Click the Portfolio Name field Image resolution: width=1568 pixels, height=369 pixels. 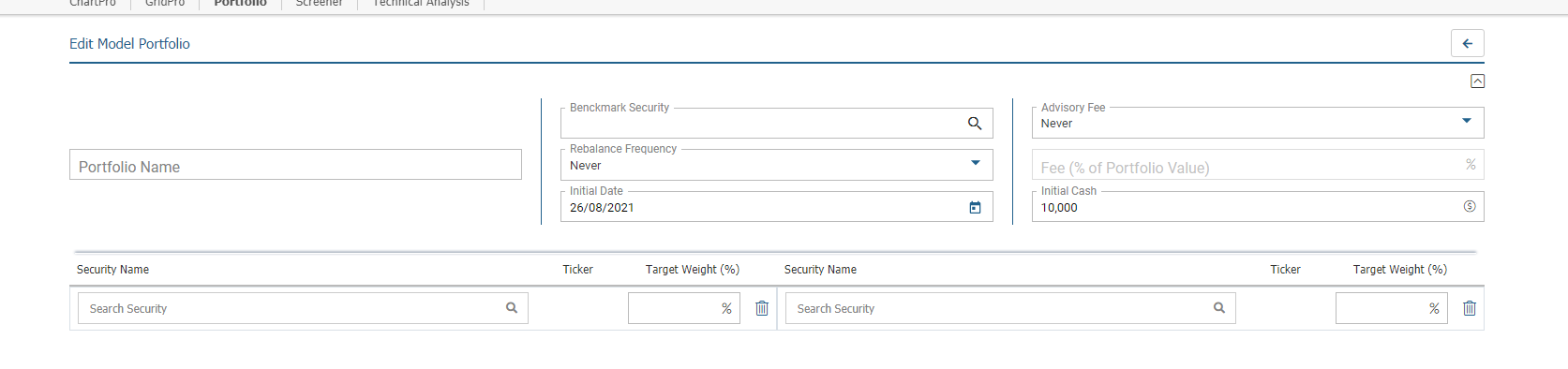pyautogui.click(x=295, y=165)
